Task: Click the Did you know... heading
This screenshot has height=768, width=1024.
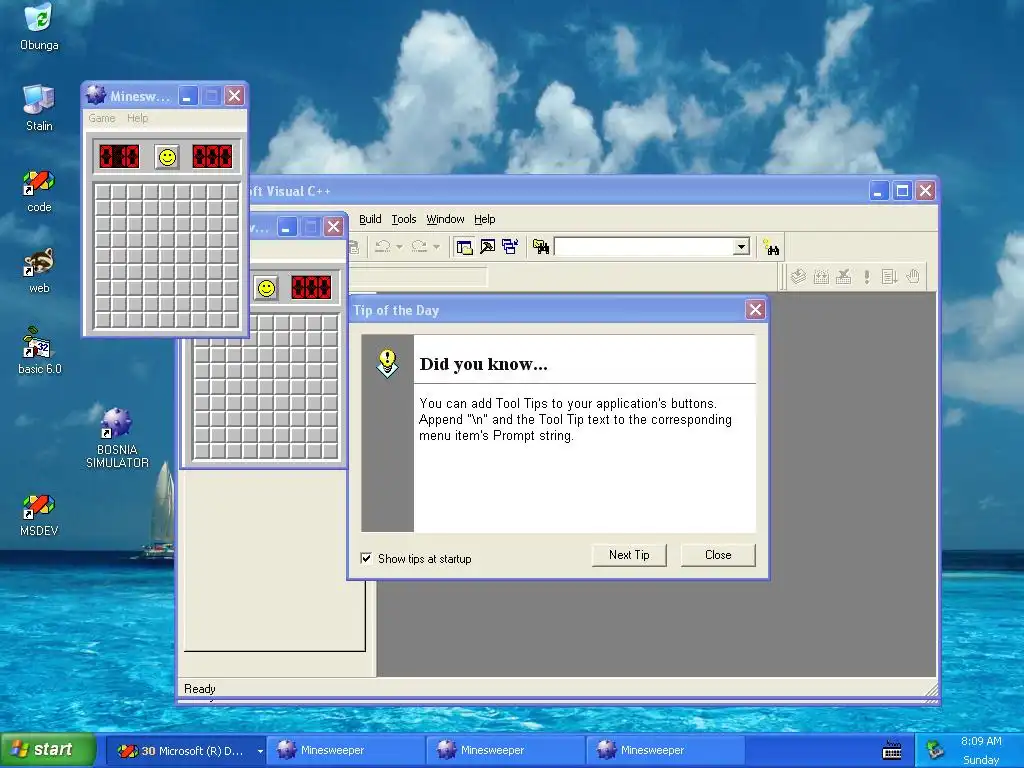Action: tap(484, 364)
